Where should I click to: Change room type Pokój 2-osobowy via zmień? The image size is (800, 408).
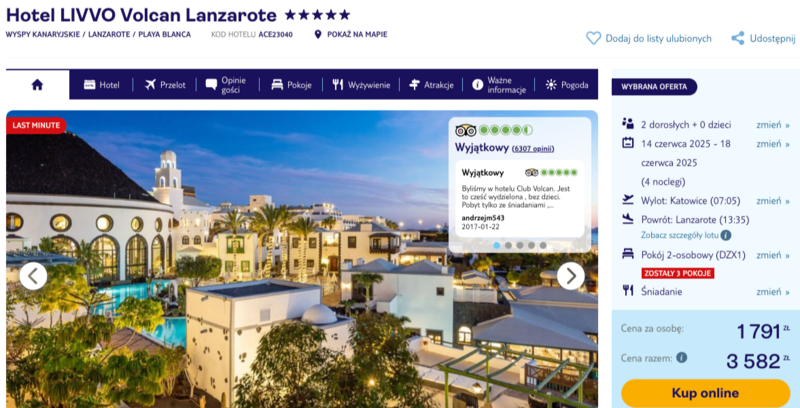773,255
